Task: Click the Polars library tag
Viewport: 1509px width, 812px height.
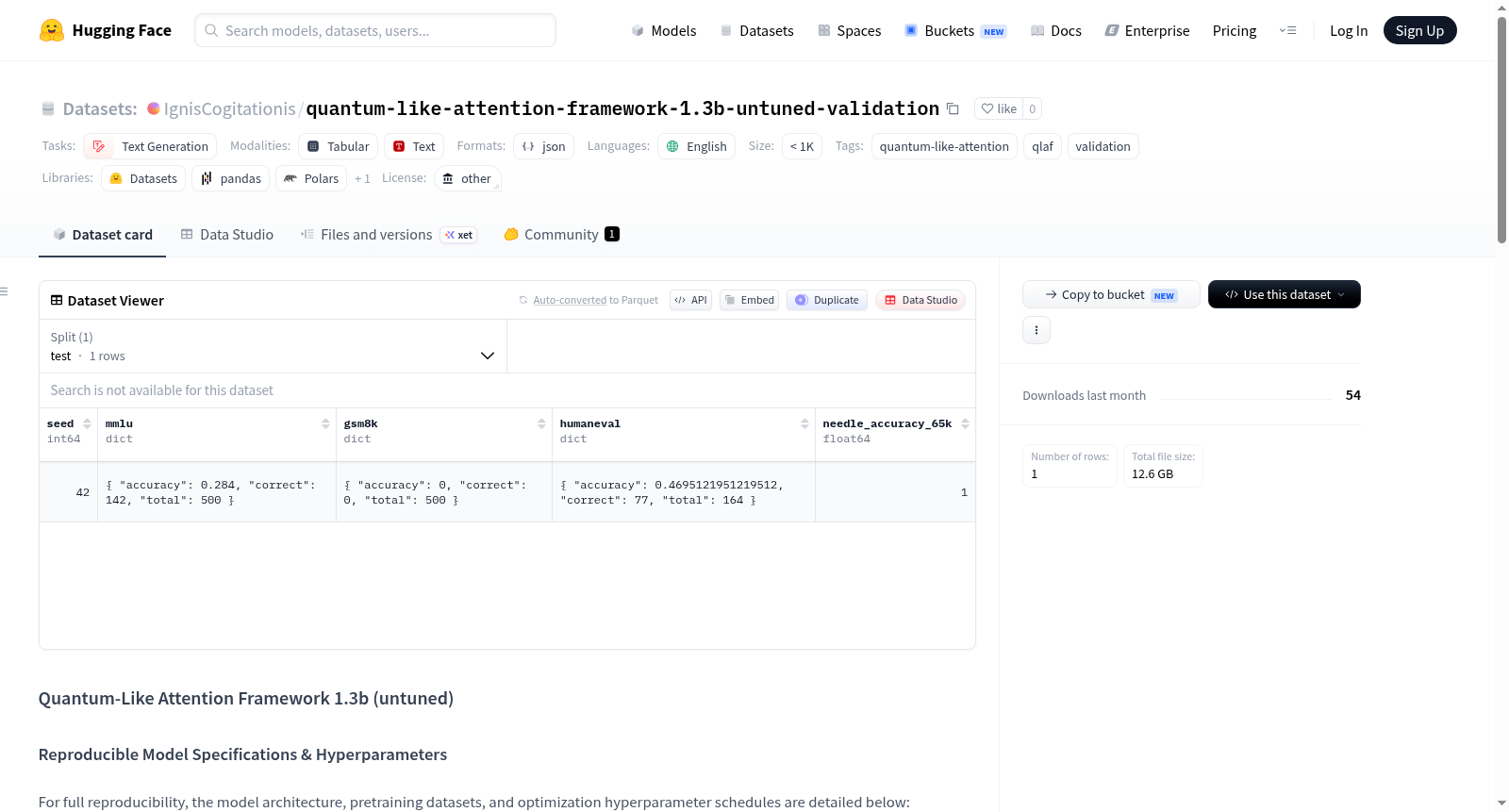Action: point(311,178)
